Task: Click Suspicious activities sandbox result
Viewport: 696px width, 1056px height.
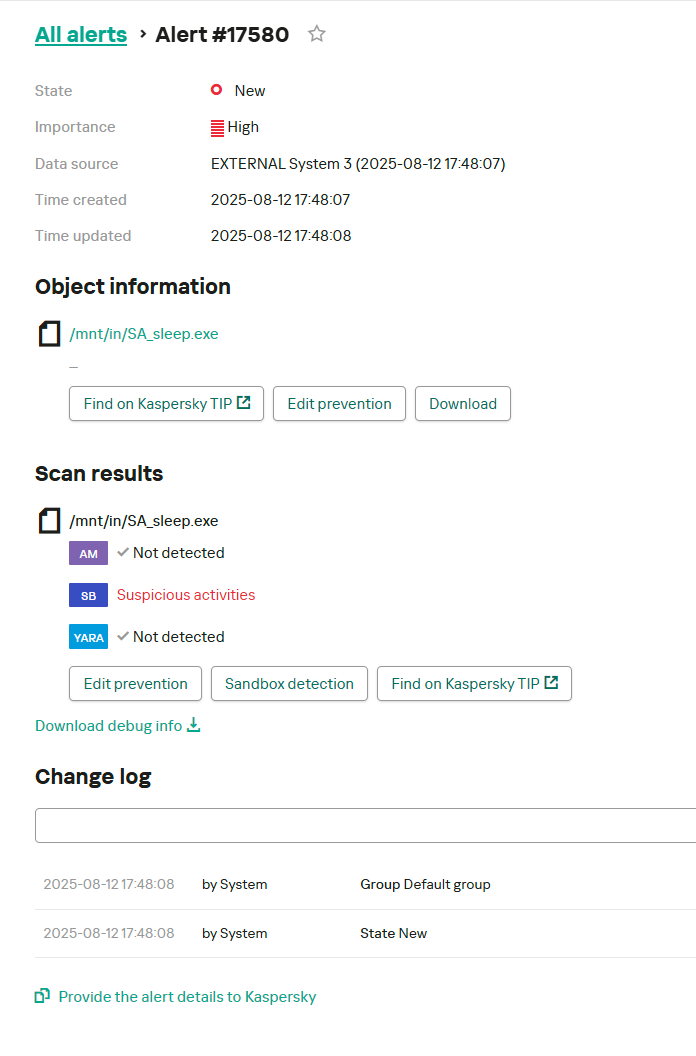Action: [x=186, y=595]
